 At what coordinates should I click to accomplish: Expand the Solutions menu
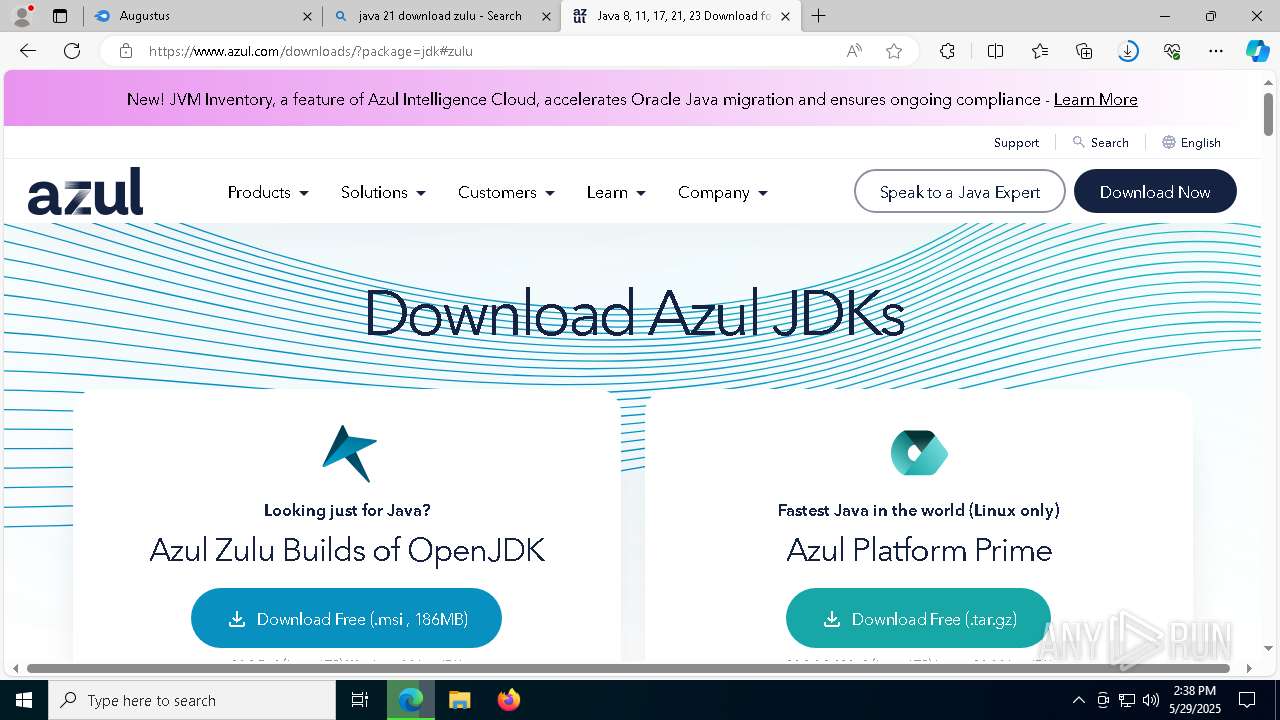383,192
